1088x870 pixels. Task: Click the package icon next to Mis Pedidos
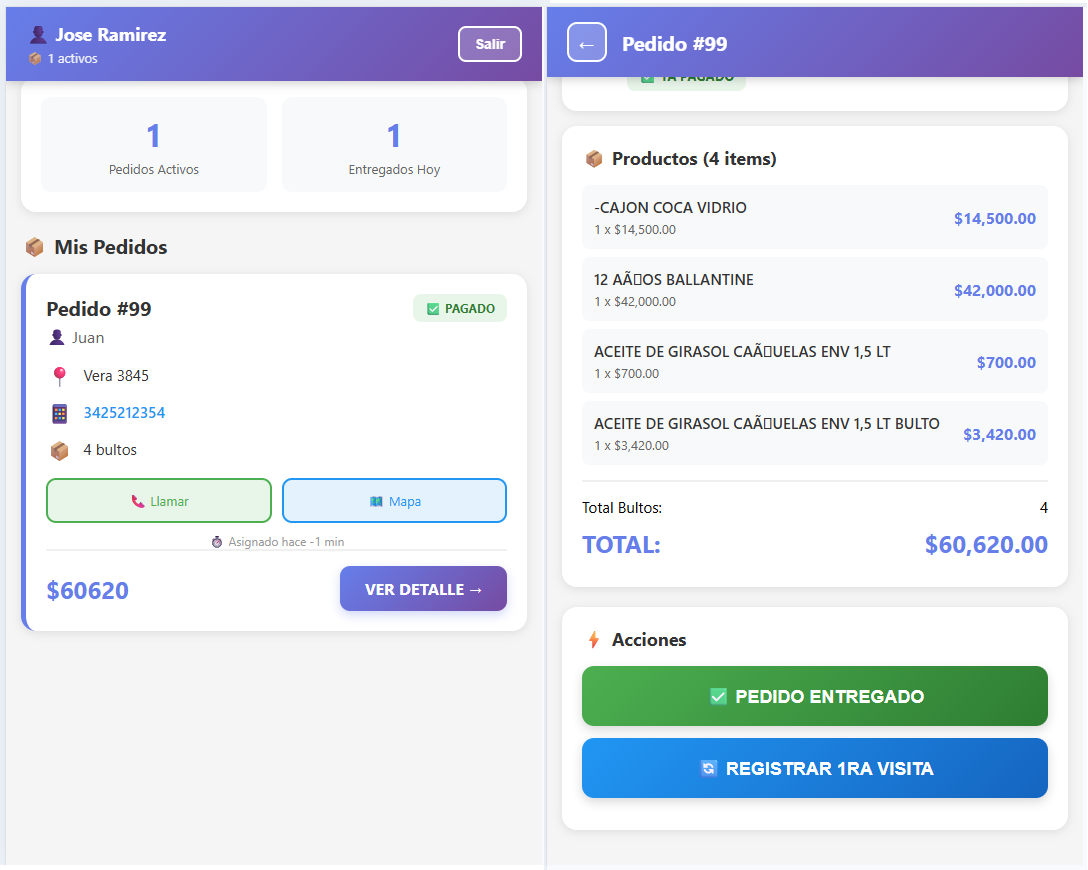click(x=35, y=247)
